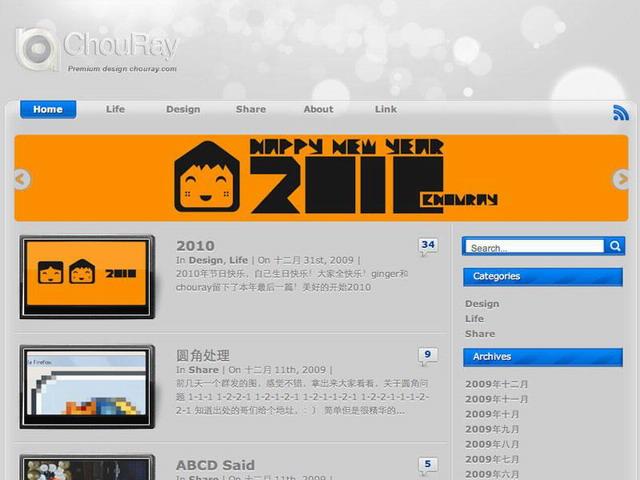
Task: Select Design in the Categories list
Action: [x=482, y=304]
